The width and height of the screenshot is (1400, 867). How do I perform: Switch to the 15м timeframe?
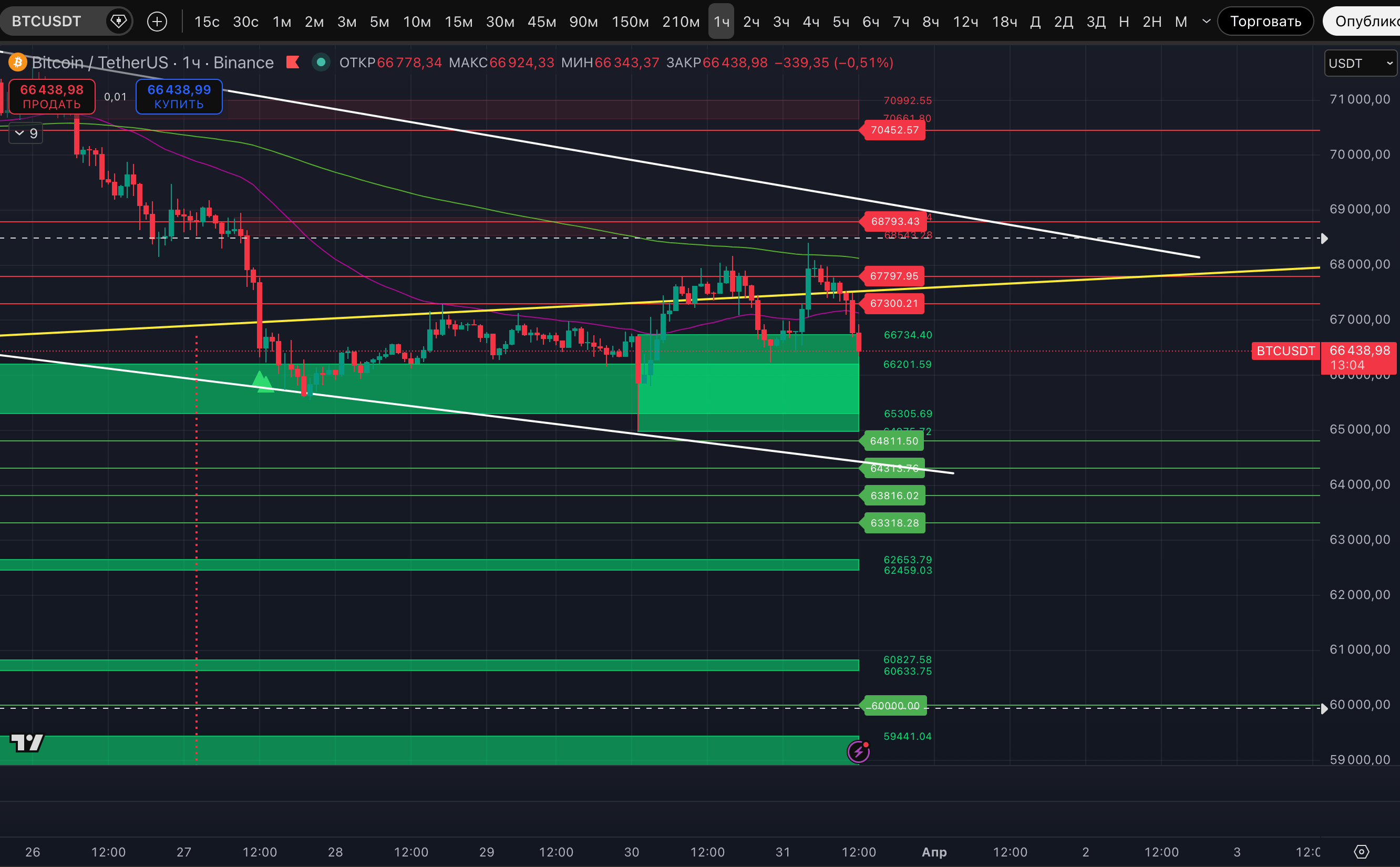pos(458,22)
